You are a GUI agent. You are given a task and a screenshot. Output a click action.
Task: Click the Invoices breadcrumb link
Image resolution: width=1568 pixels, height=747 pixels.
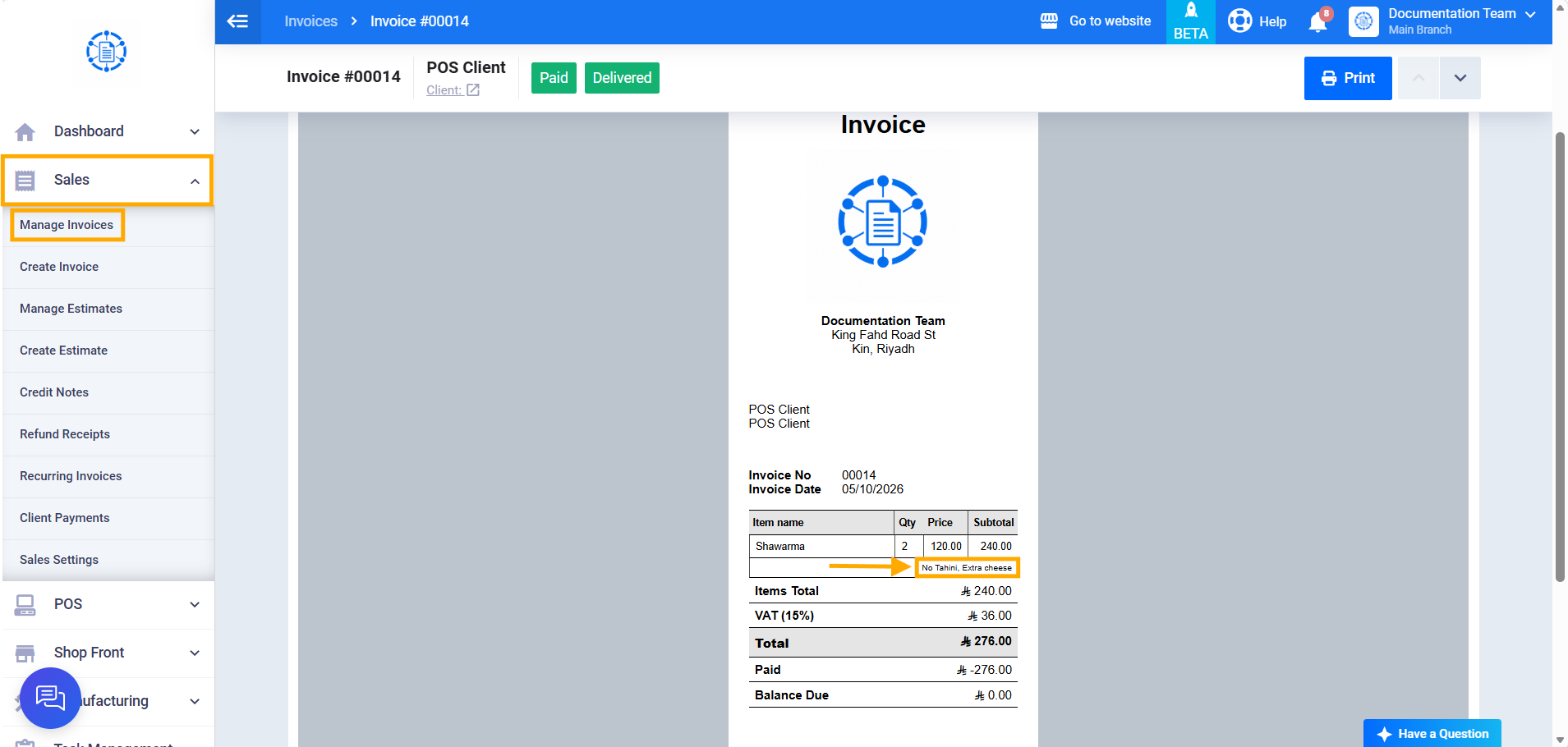click(310, 21)
